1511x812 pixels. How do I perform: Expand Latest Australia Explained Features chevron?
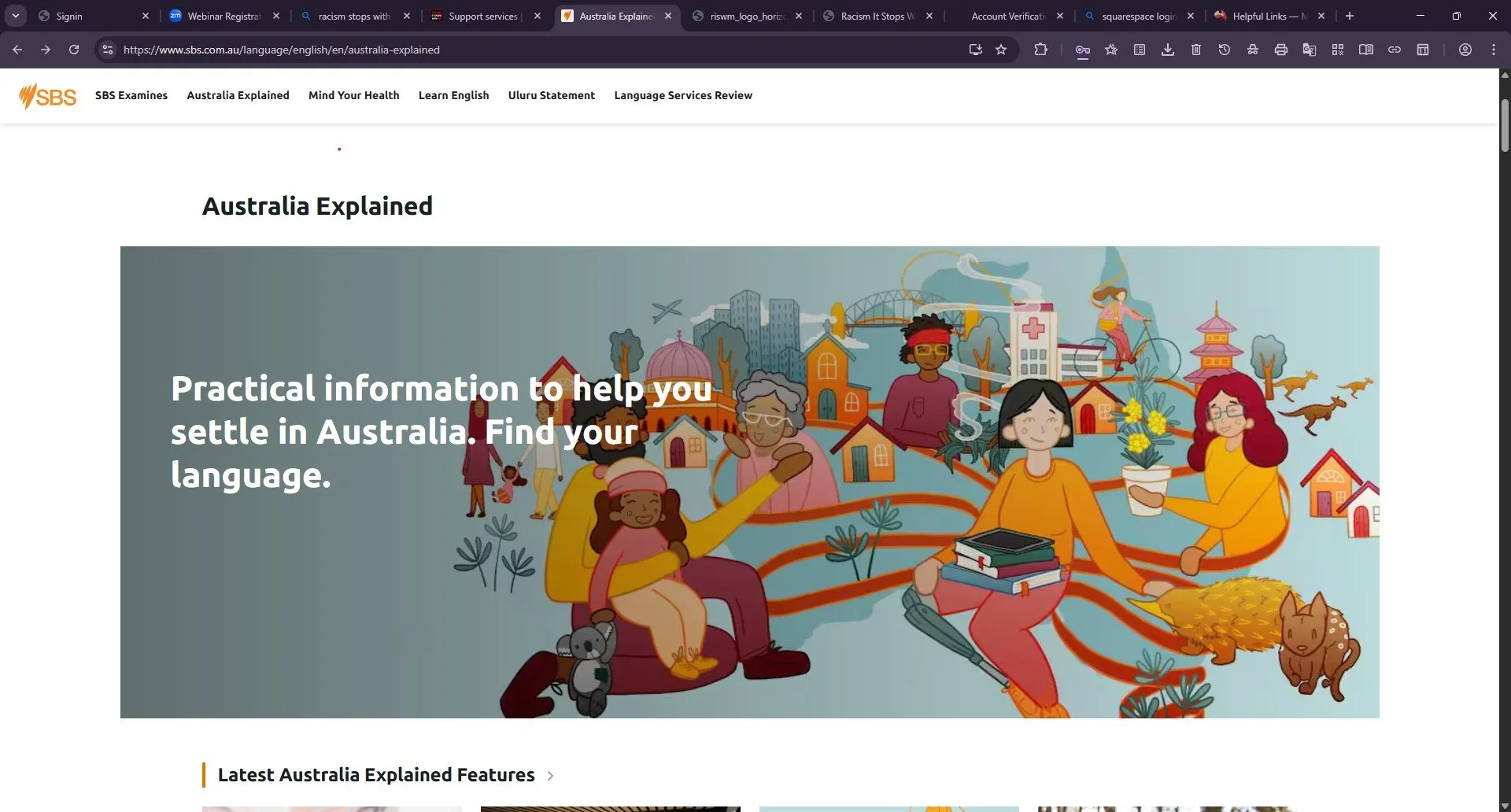[x=550, y=776]
